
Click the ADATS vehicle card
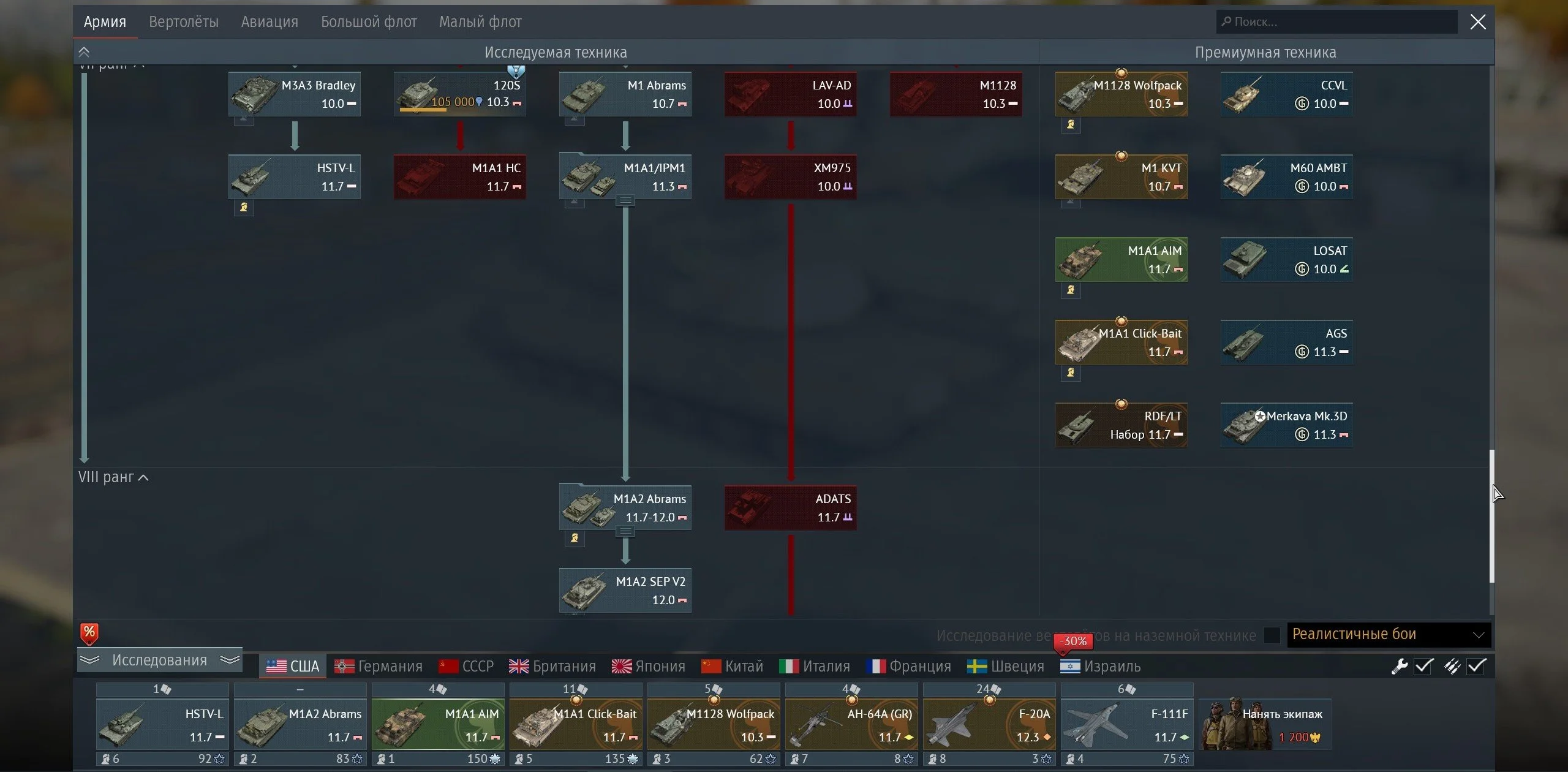[x=790, y=507]
